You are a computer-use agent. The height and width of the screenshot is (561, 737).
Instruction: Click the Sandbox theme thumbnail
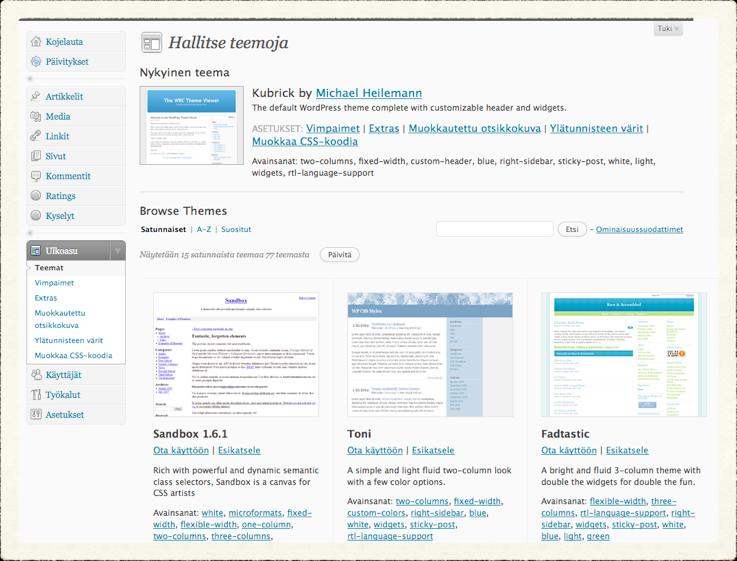236,354
